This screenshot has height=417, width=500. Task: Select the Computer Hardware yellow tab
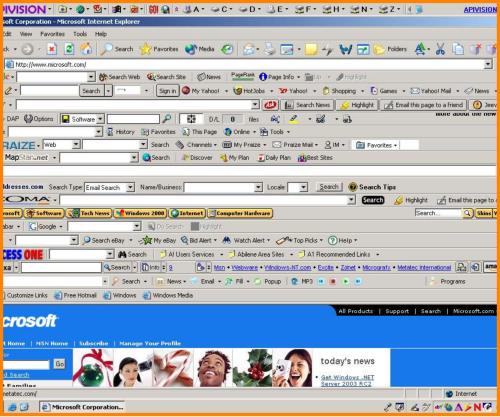pos(240,213)
